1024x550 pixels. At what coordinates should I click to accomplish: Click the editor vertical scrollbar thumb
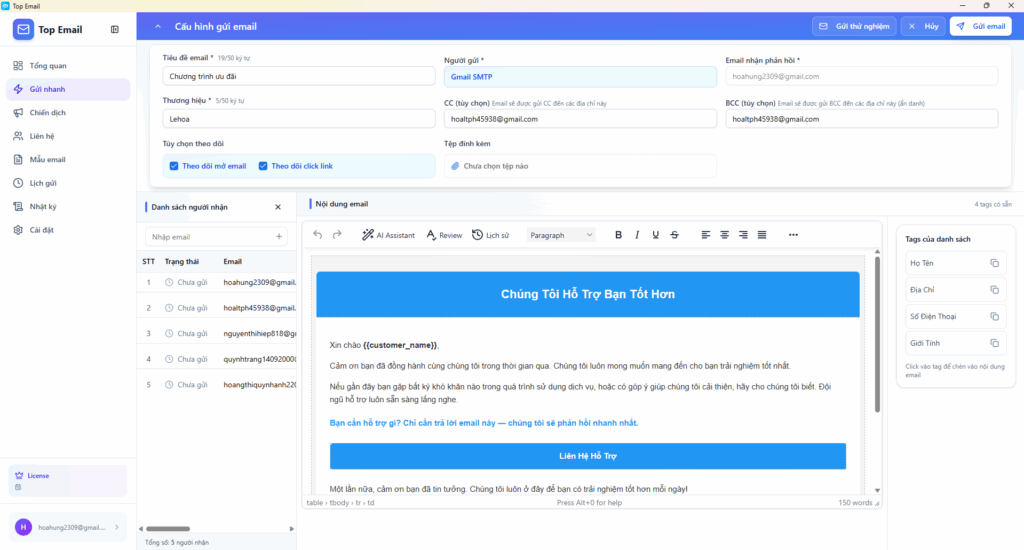click(x=877, y=334)
